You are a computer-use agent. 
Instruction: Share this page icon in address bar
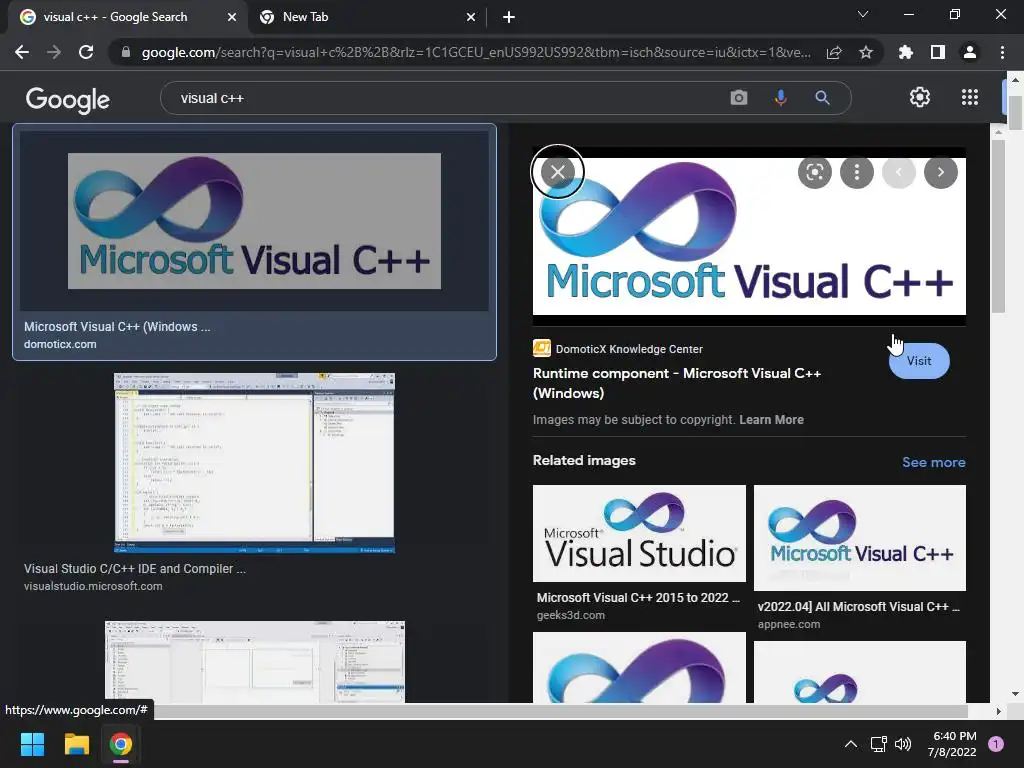[834, 52]
